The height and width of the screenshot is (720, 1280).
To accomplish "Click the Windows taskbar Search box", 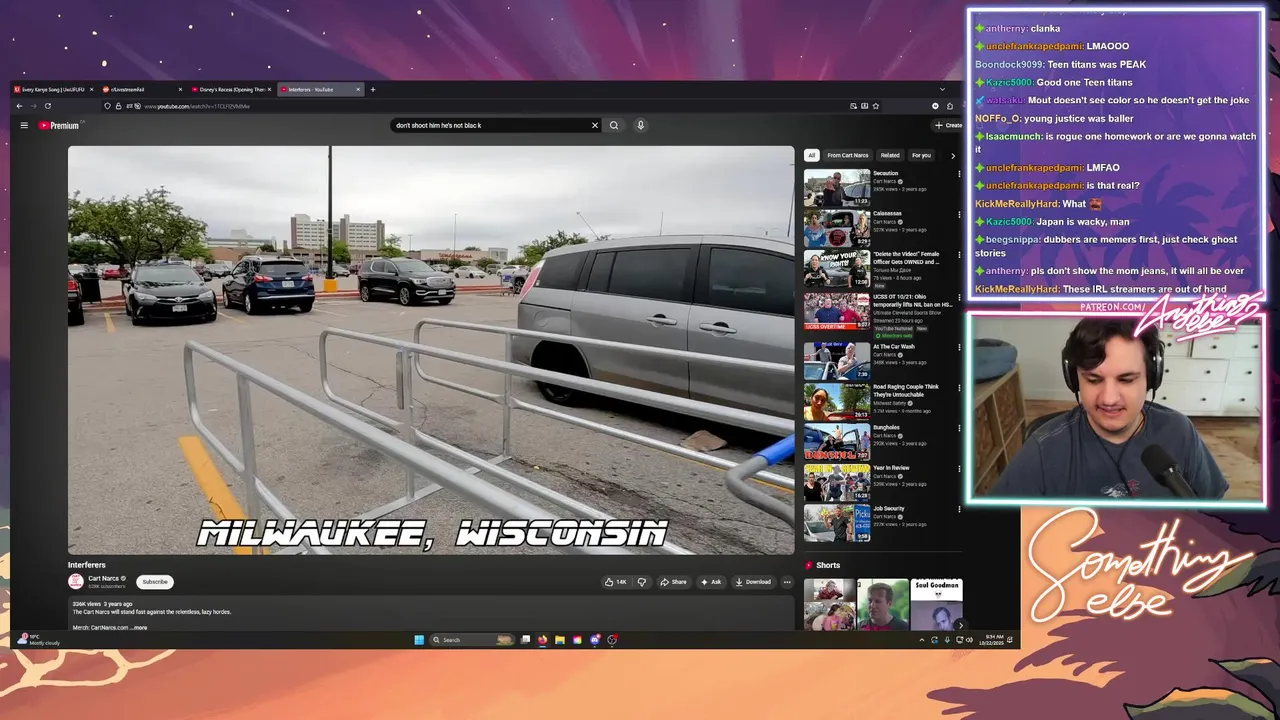I will [470, 640].
